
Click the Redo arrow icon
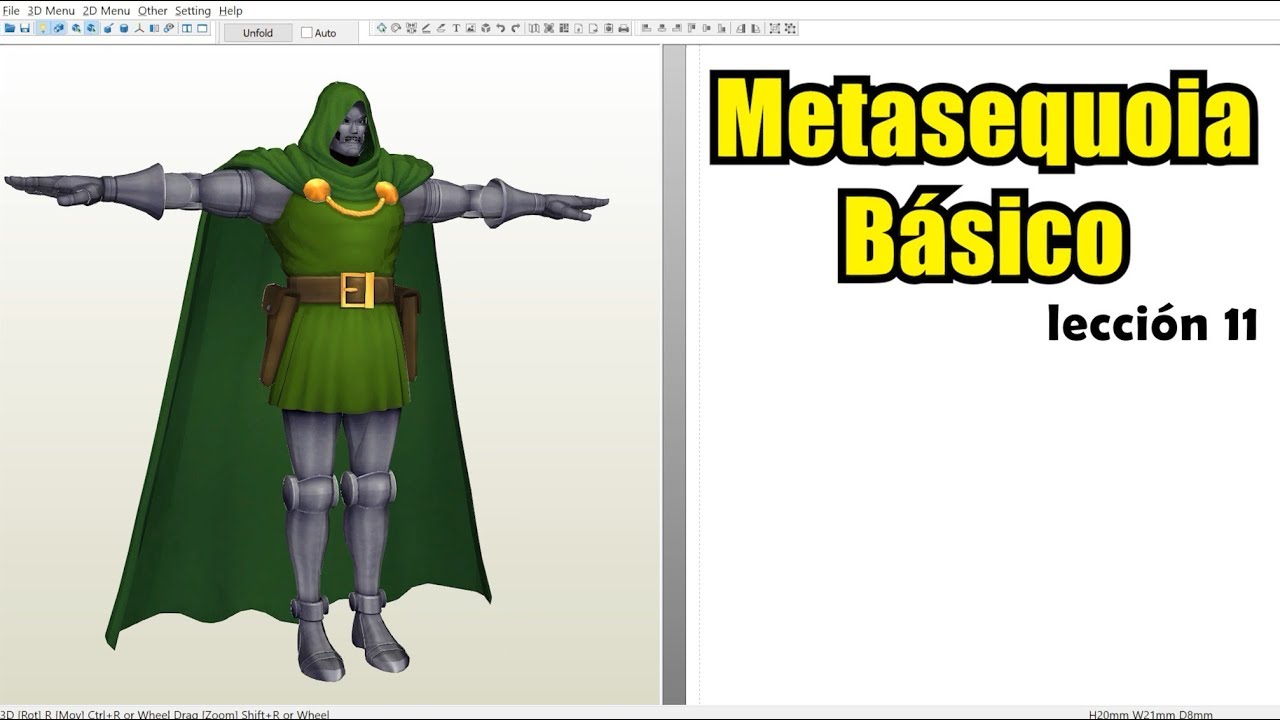pos(515,28)
